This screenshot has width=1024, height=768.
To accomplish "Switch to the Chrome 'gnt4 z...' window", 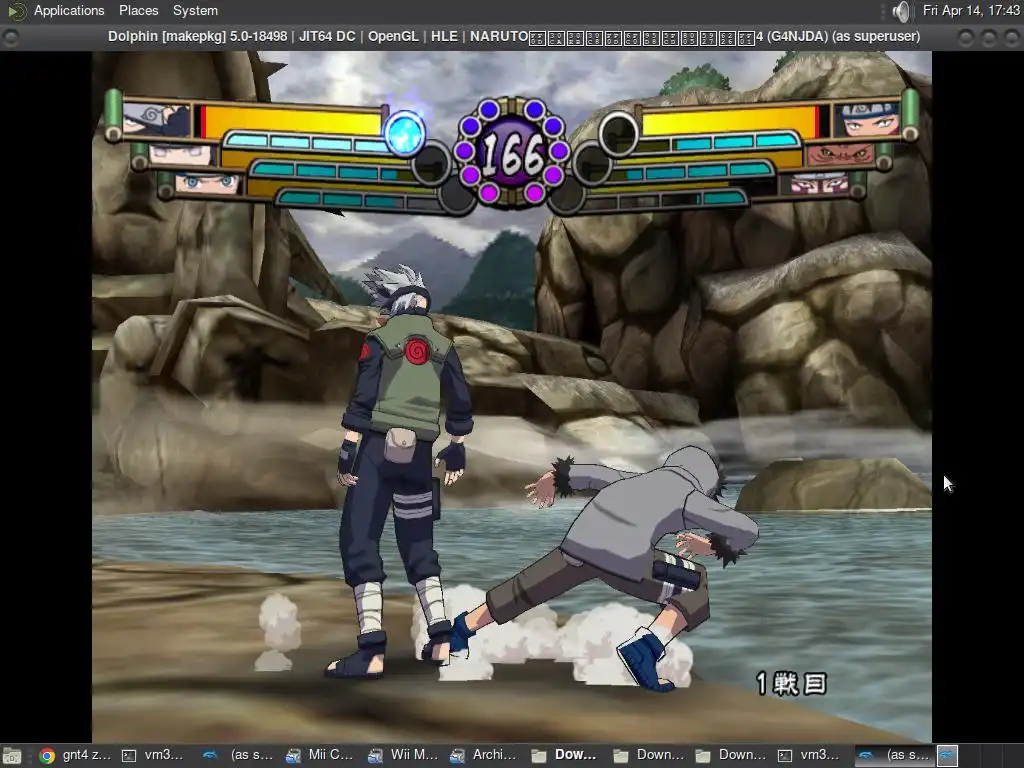I will coord(76,756).
